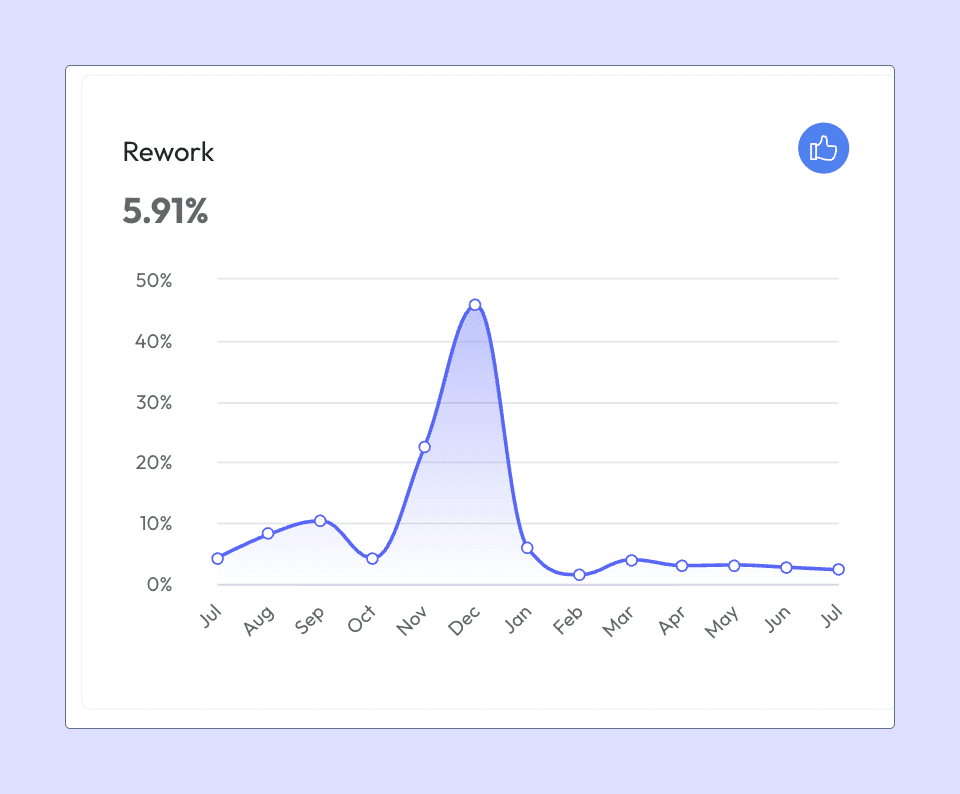
Task: Select the March data point
Action: click(631, 560)
